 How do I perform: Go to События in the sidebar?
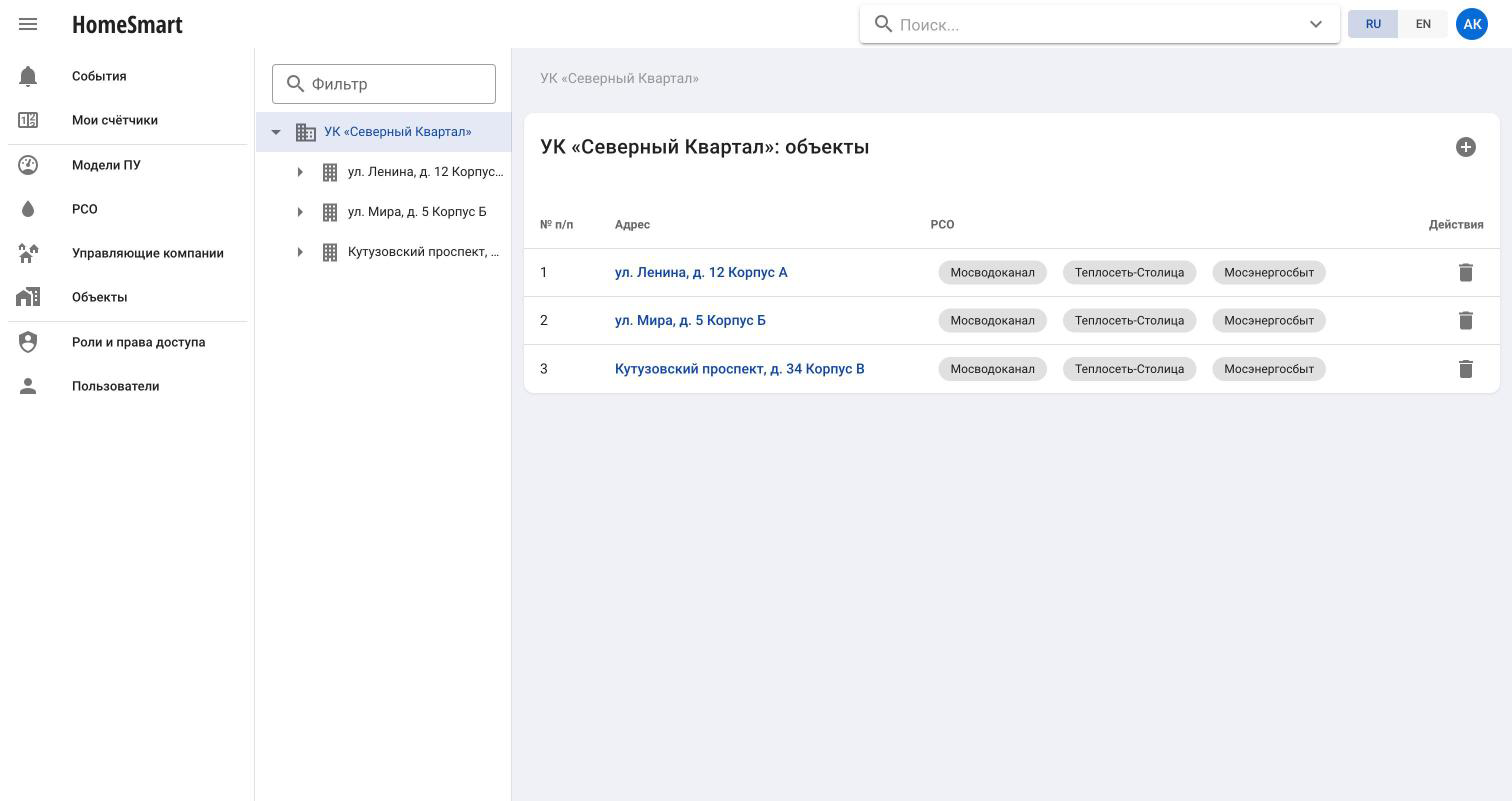click(99, 76)
